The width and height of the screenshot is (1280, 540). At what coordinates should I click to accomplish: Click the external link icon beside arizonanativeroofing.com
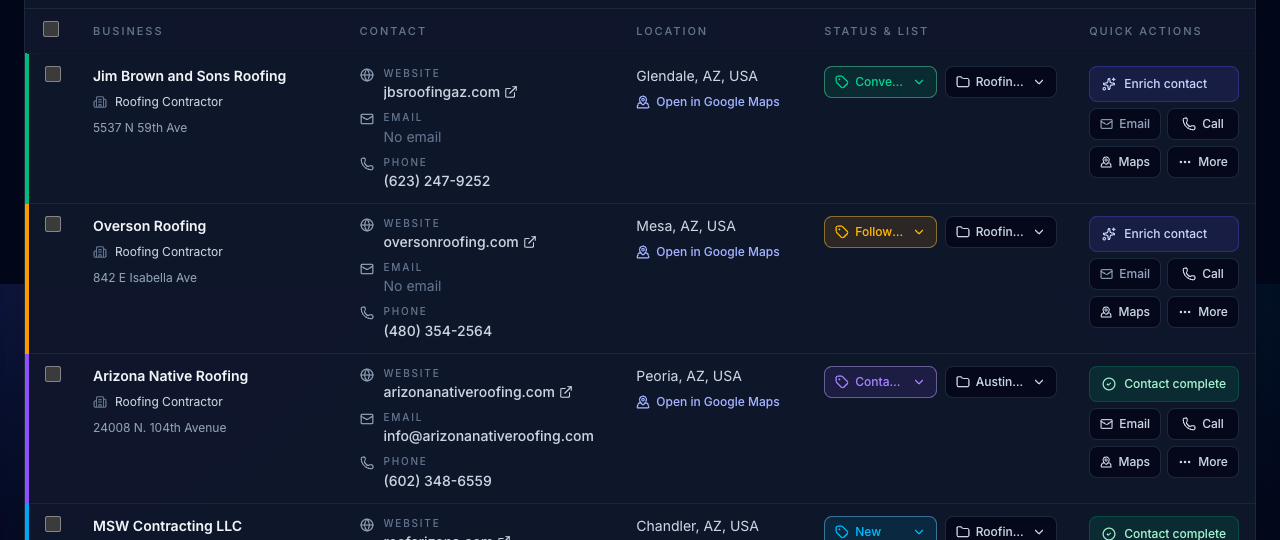tap(566, 392)
